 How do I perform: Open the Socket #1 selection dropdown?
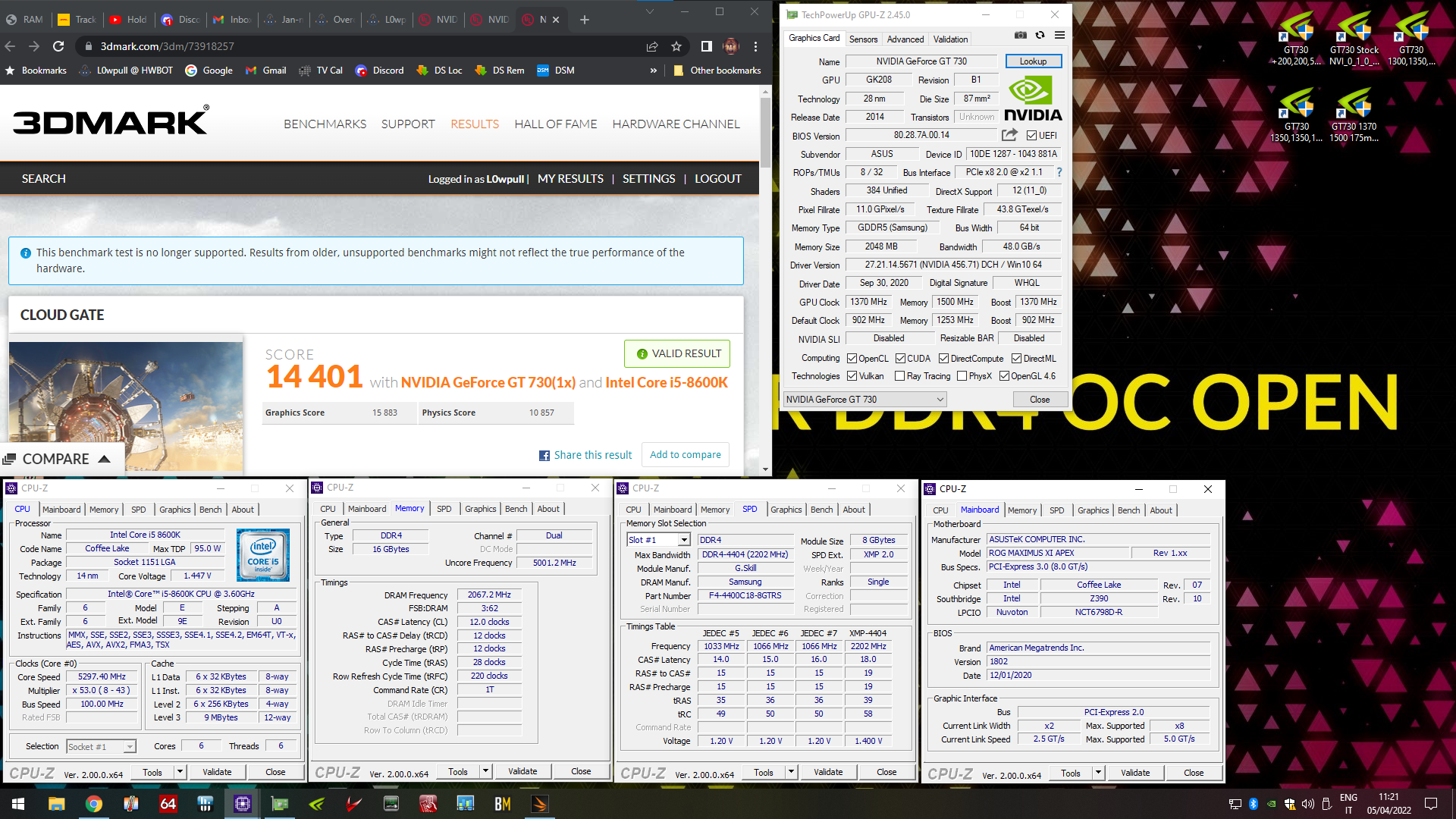tap(101, 747)
